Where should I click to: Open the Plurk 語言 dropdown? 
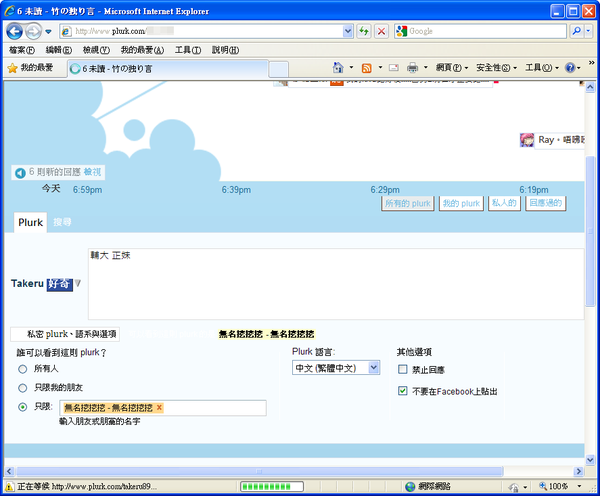coord(336,368)
